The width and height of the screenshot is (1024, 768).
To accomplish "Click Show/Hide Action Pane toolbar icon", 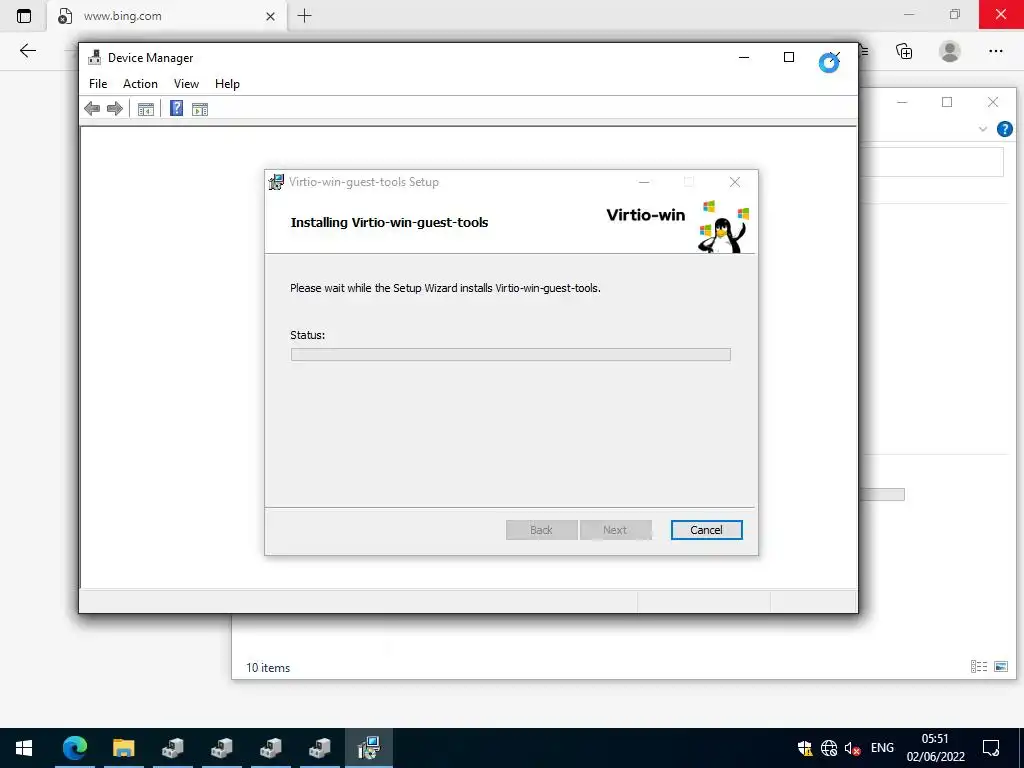I will pyautogui.click(x=200, y=109).
